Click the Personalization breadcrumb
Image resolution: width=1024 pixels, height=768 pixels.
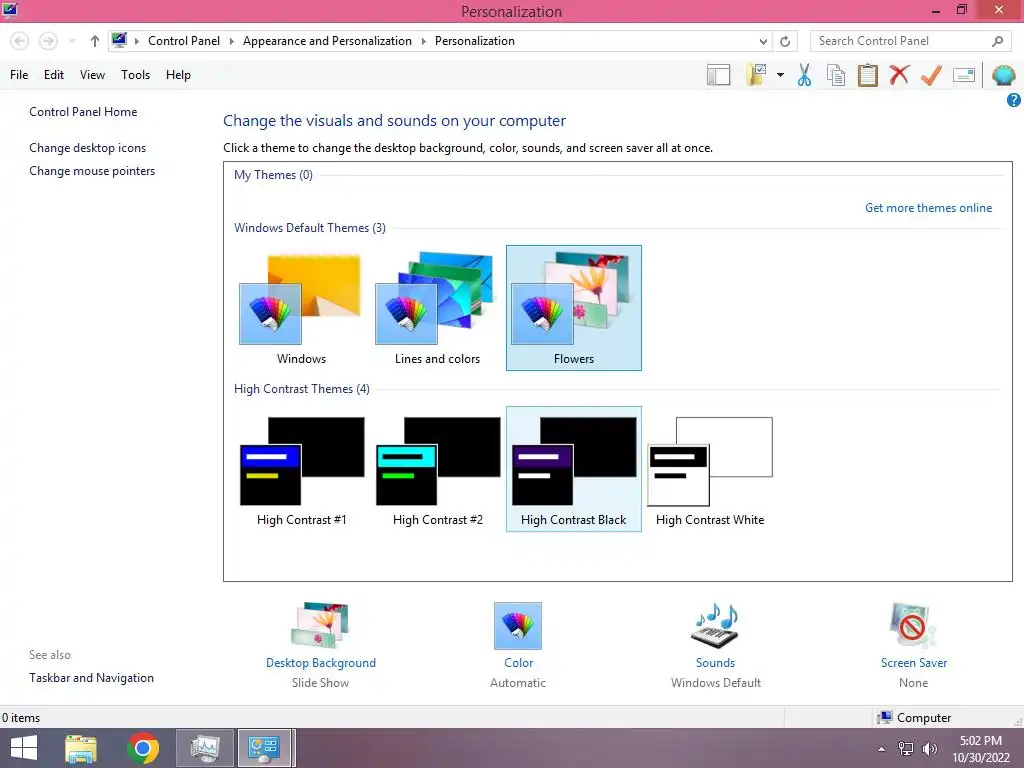click(x=475, y=41)
